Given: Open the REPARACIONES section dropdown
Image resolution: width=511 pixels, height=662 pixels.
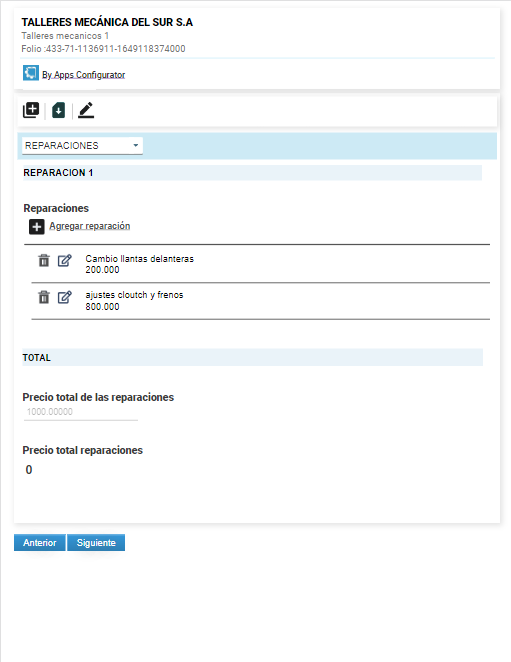Looking at the screenshot, I should (82, 146).
